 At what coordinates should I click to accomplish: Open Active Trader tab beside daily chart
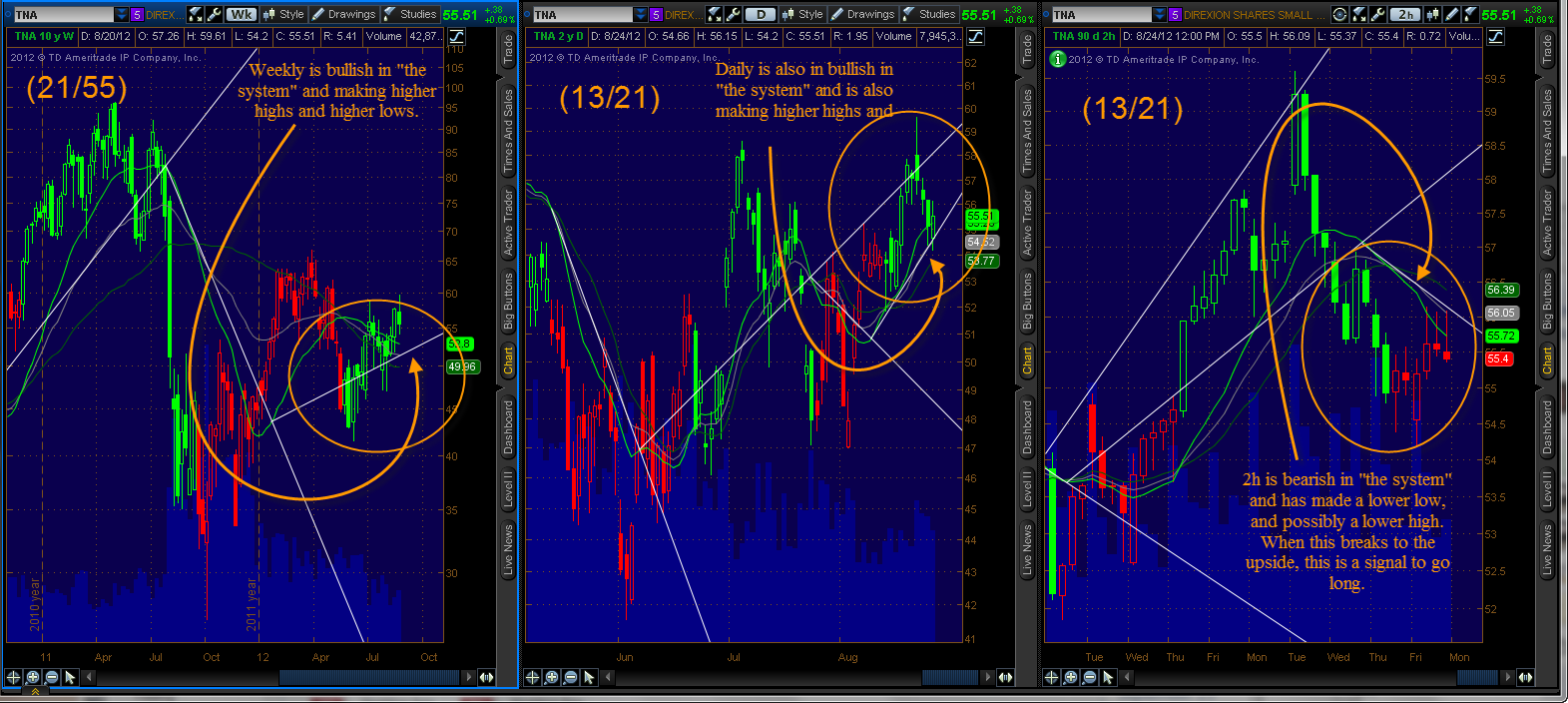(1027, 222)
